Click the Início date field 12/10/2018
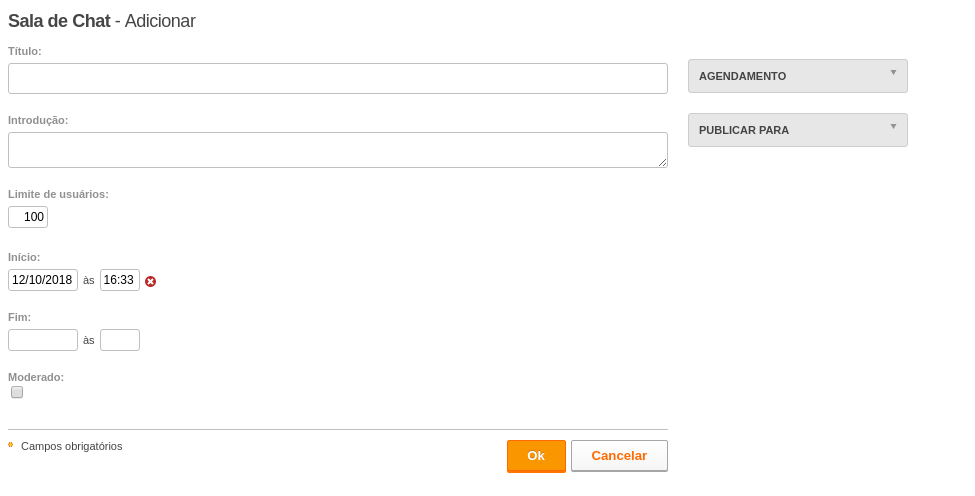 pos(43,280)
